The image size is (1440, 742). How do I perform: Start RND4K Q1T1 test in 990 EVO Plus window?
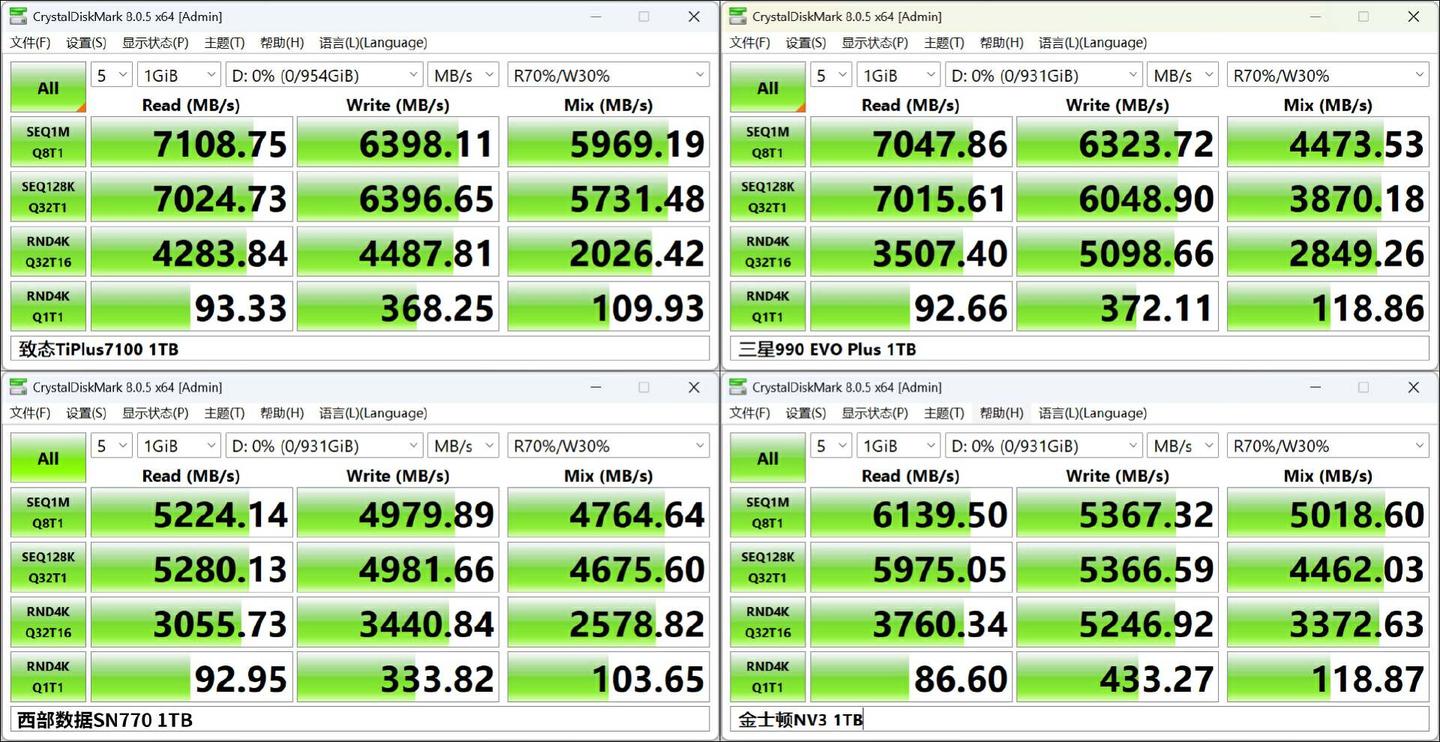click(x=767, y=306)
